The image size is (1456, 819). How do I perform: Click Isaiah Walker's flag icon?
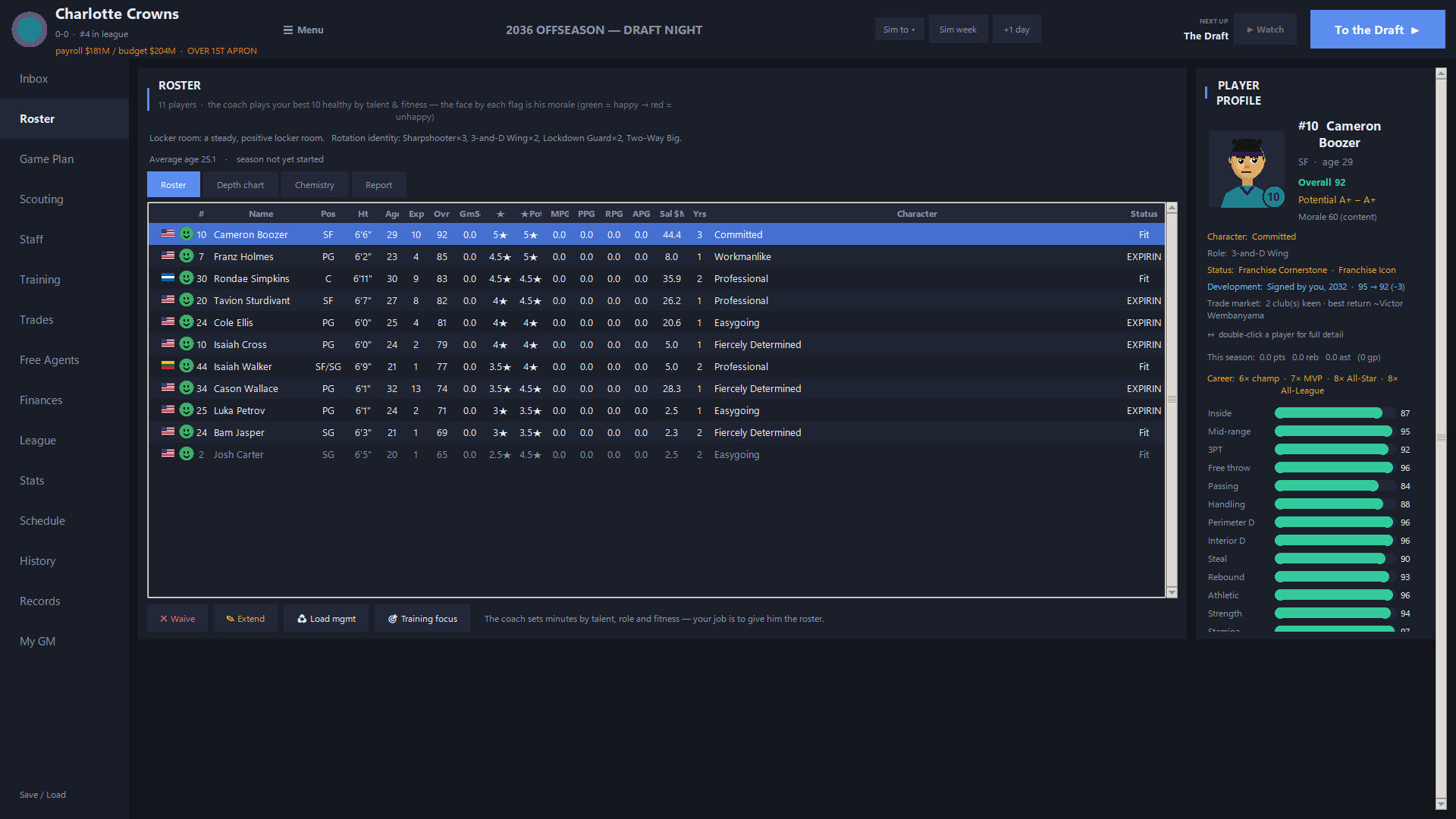[x=168, y=366]
